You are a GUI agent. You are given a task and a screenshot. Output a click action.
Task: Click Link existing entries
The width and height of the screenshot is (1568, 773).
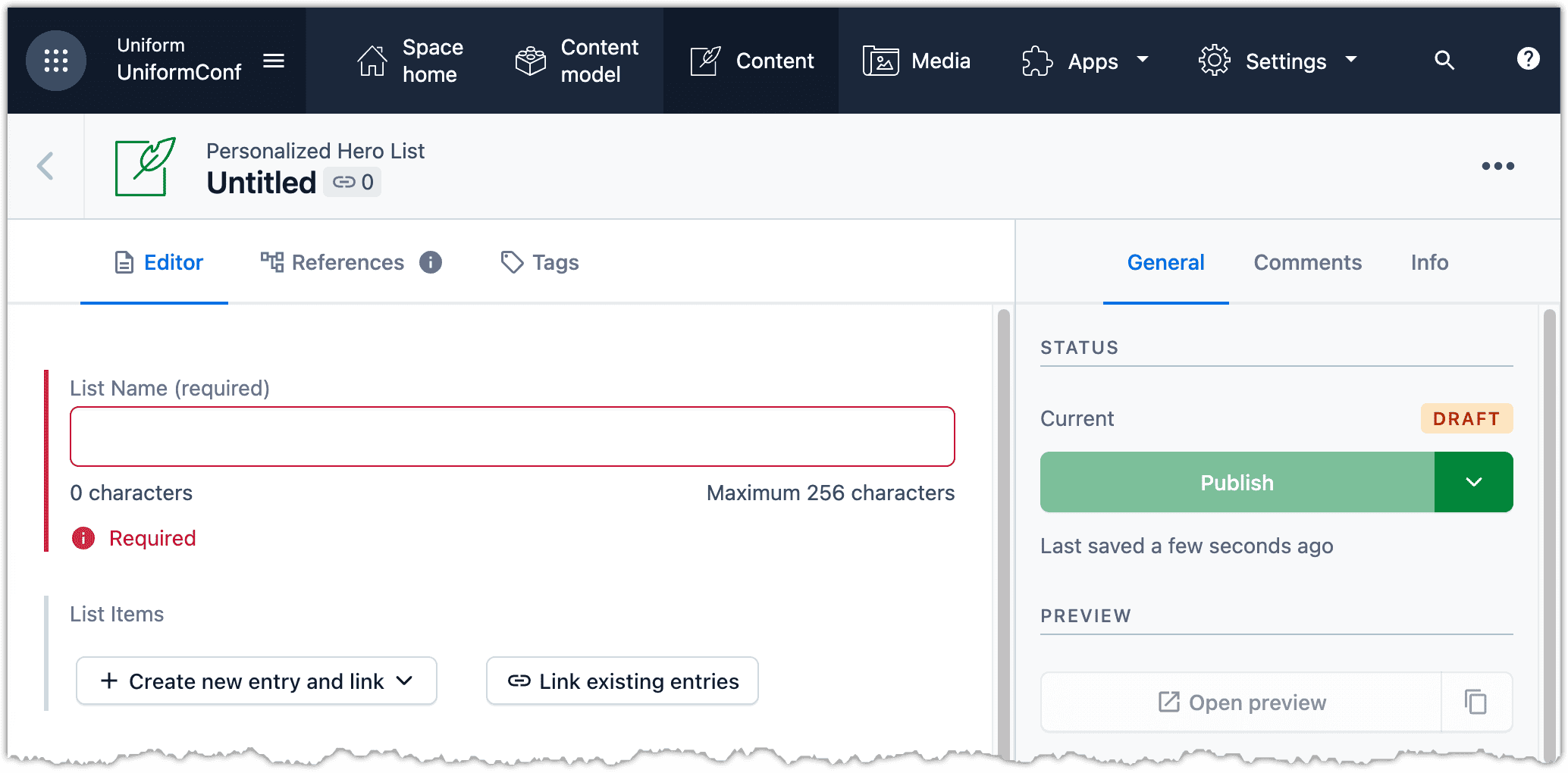tap(622, 681)
